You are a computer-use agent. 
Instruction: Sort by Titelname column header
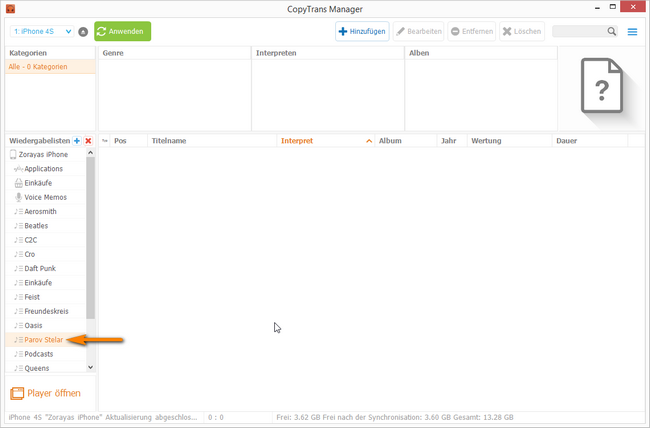coord(212,141)
